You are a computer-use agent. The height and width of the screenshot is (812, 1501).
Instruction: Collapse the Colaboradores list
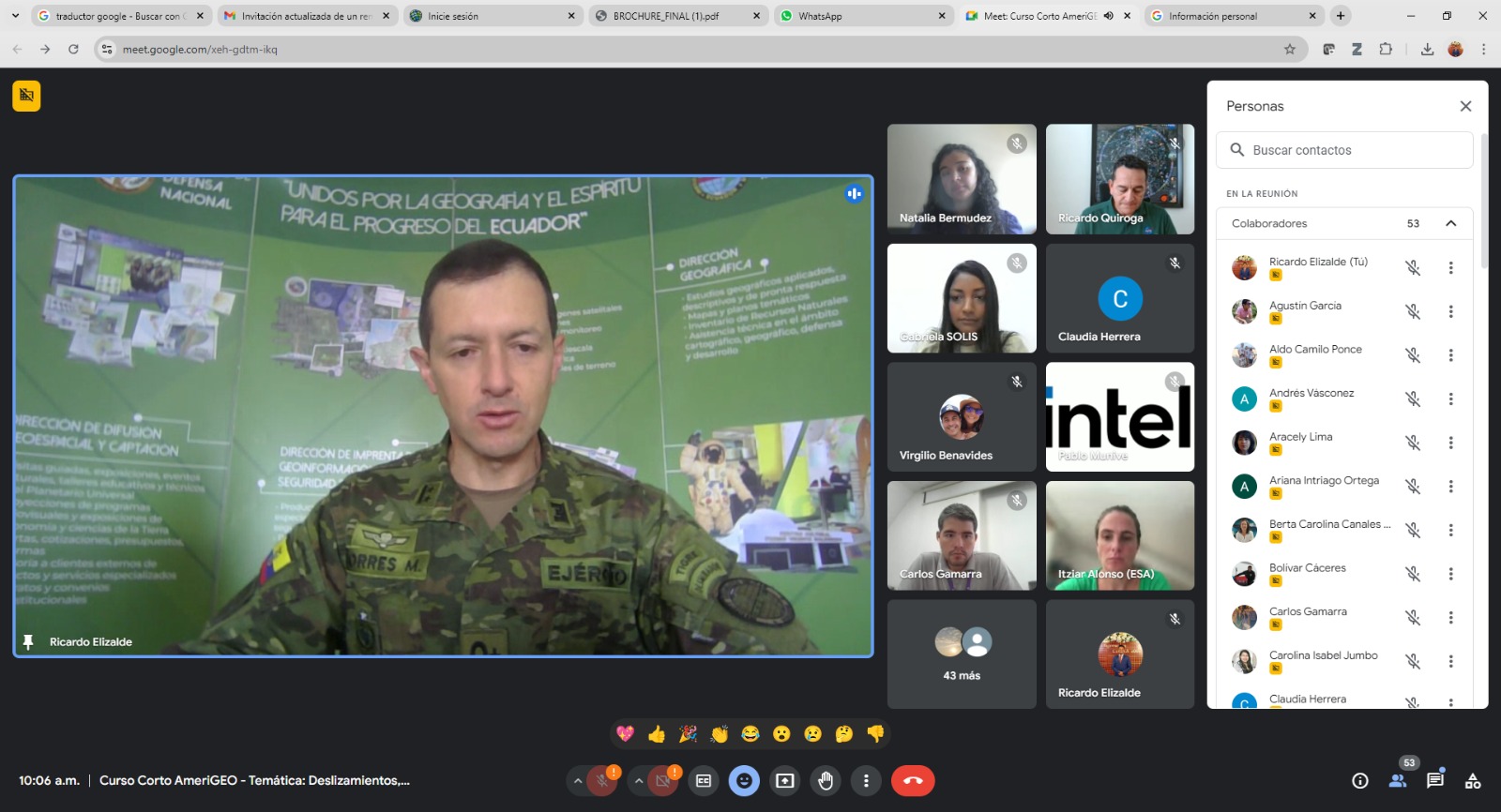point(1450,223)
